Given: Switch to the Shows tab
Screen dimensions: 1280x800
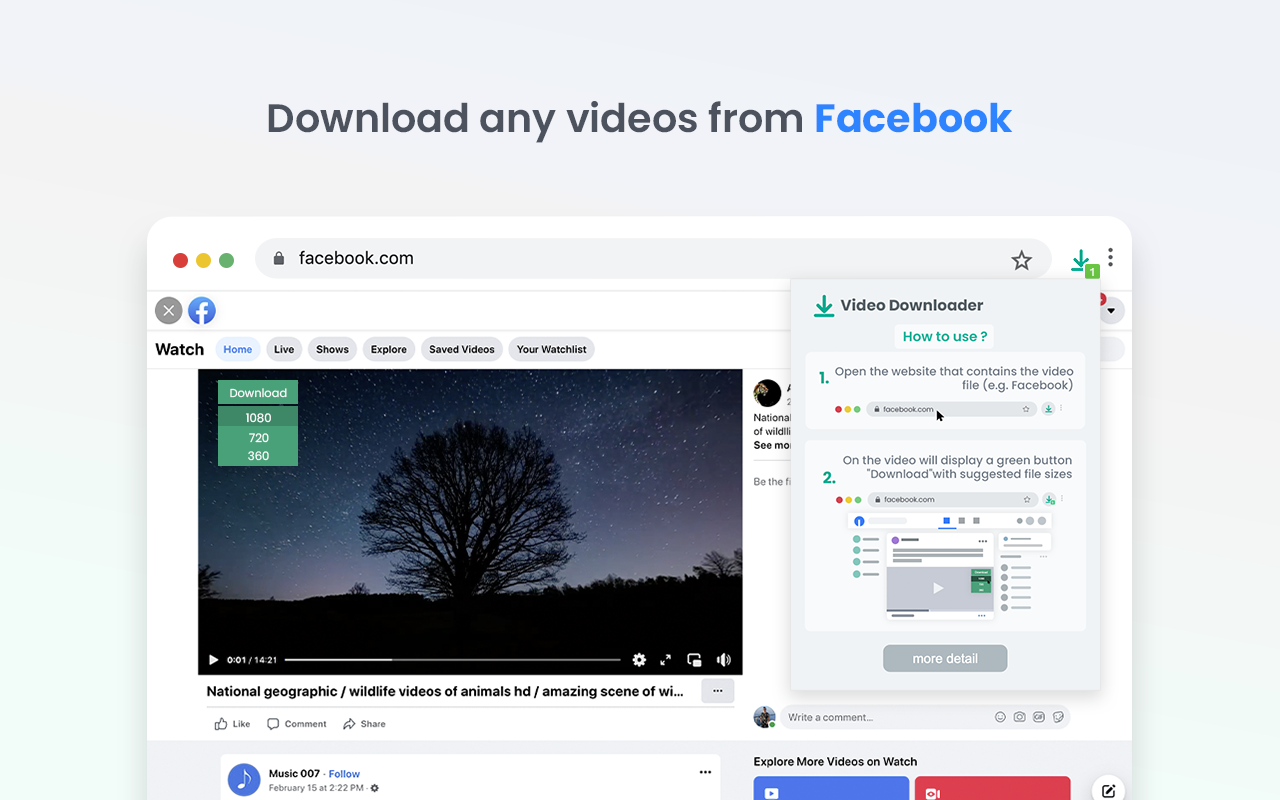Looking at the screenshot, I should pos(332,349).
